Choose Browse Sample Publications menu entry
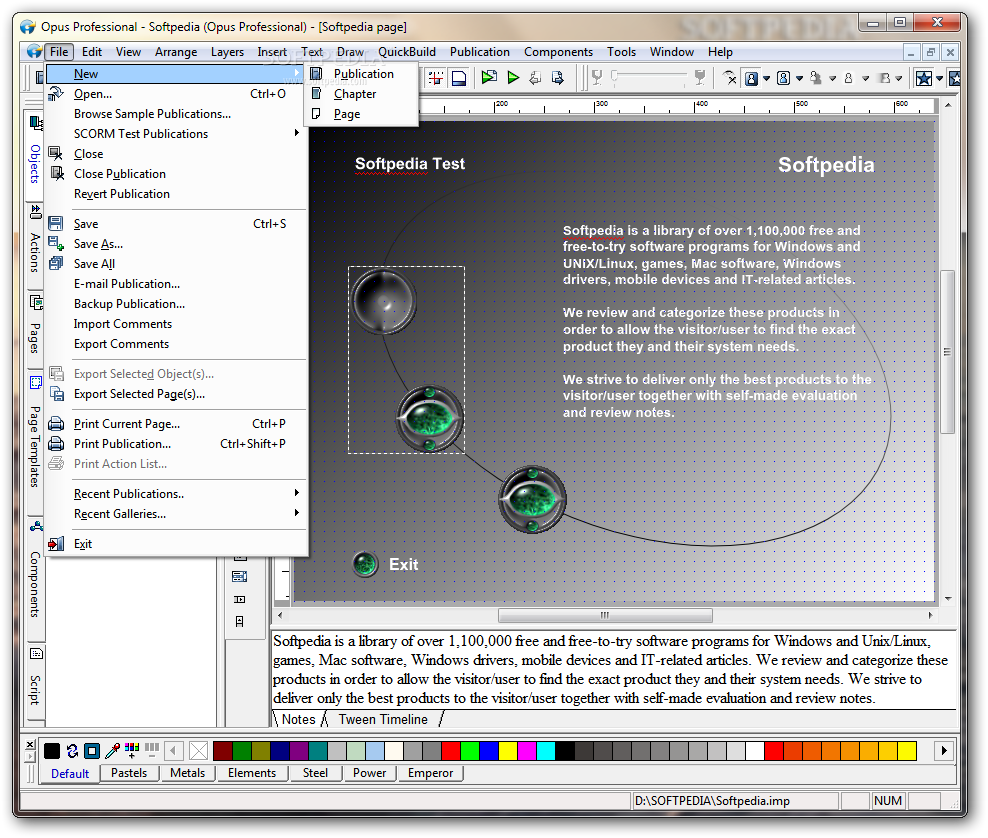The height and width of the screenshot is (838, 988). 176,114
